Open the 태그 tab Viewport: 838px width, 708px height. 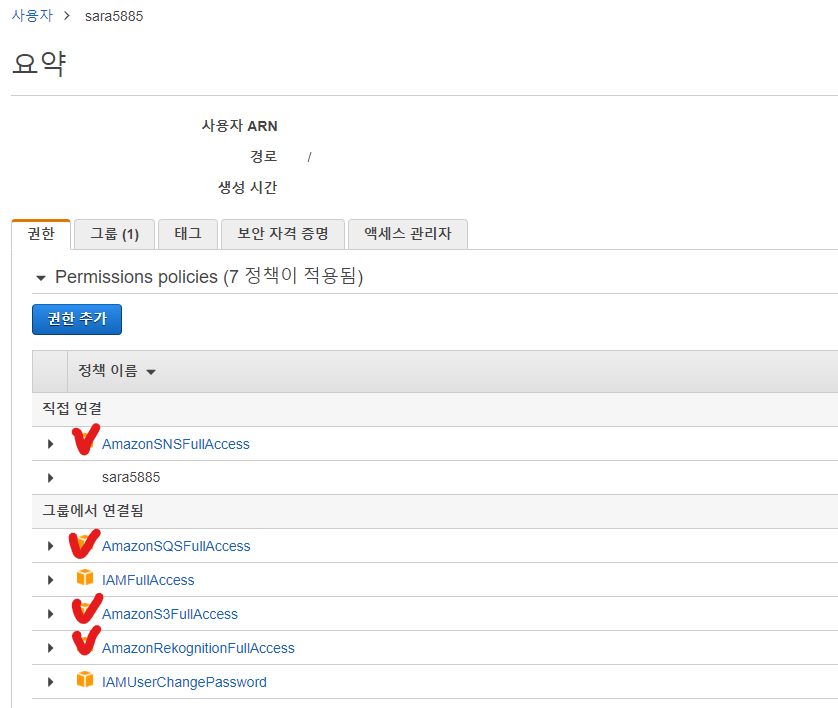[x=188, y=234]
